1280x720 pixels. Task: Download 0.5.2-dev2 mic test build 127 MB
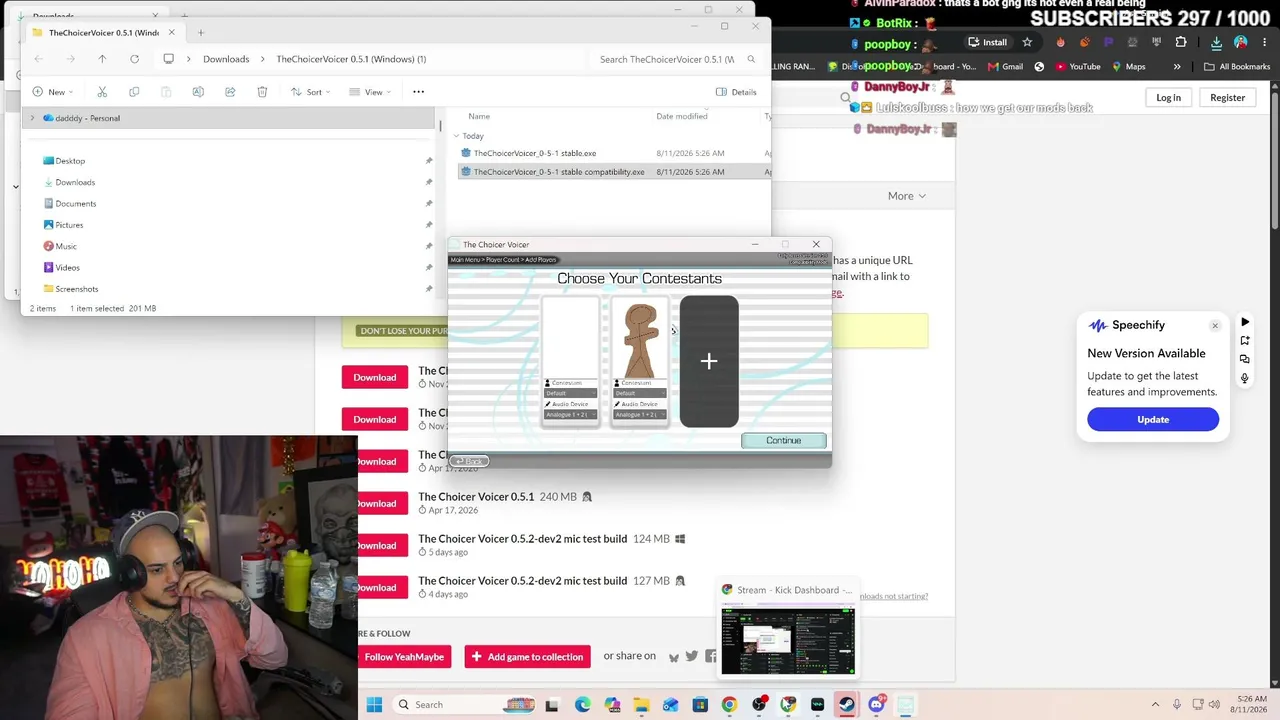pyautogui.click(x=375, y=588)
